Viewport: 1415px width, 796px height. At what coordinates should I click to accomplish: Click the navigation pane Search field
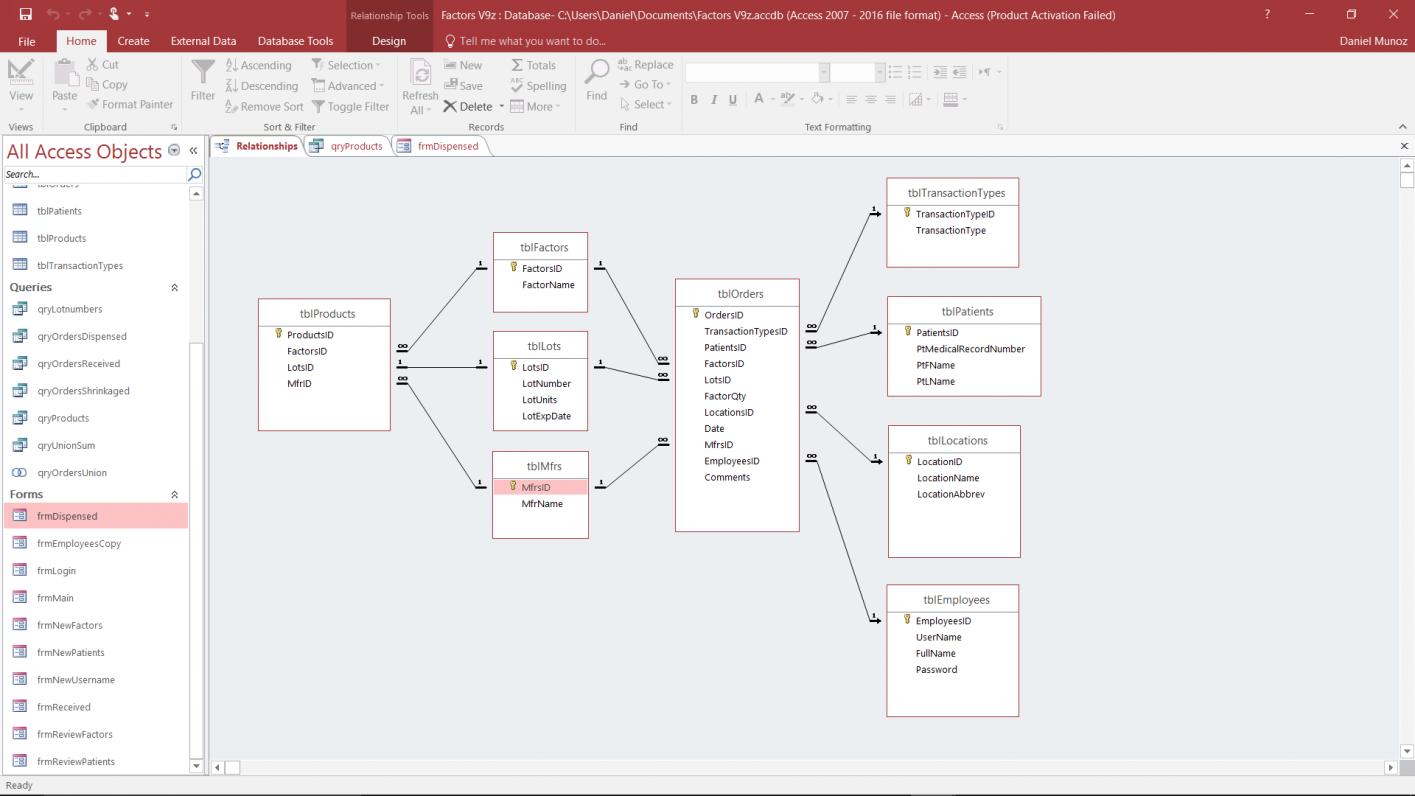pos(95,174)
